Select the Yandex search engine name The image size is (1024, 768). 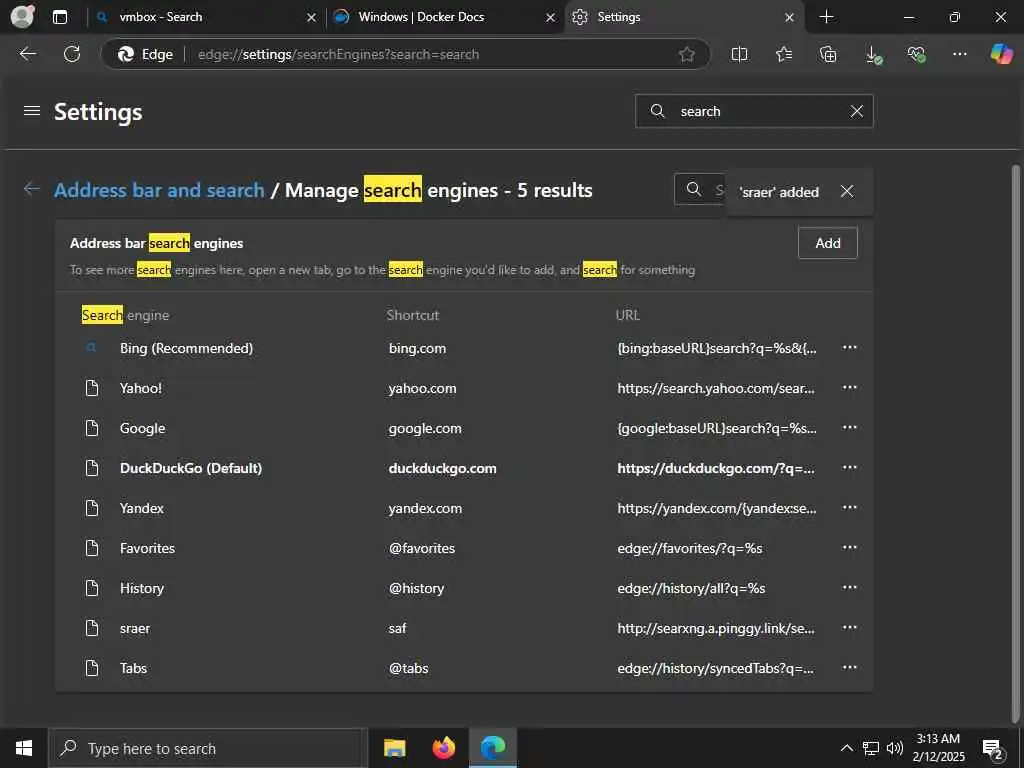142,508
